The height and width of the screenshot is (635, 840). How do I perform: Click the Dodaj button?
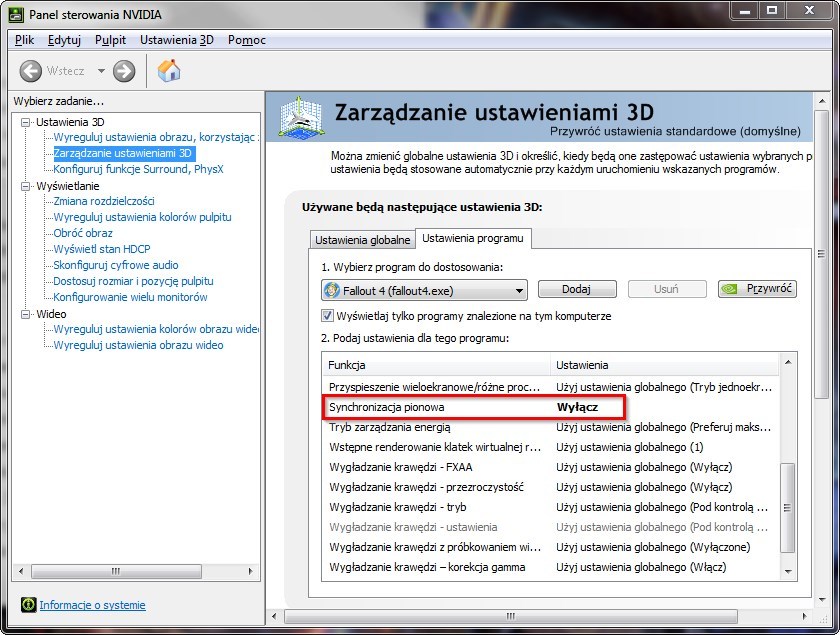click(576, 289)
